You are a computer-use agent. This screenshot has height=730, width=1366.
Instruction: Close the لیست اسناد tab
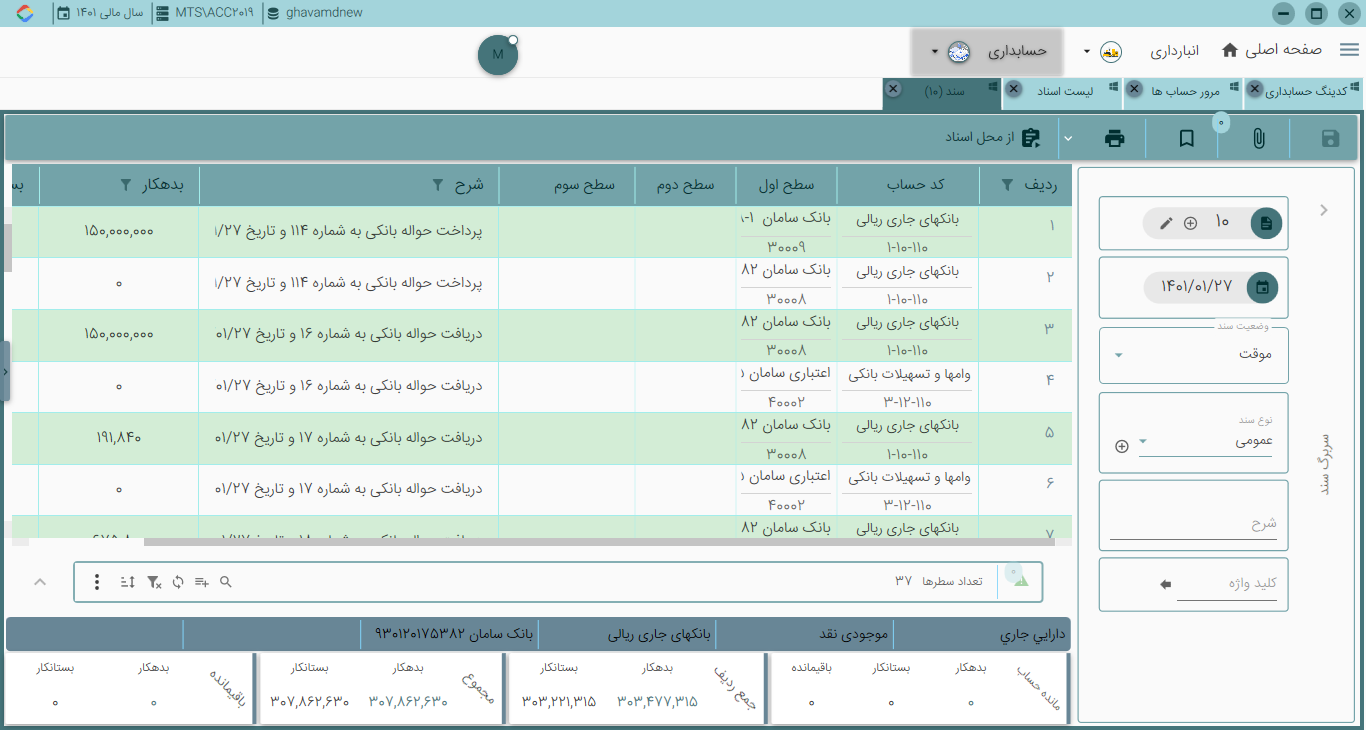click(1013, 89)
